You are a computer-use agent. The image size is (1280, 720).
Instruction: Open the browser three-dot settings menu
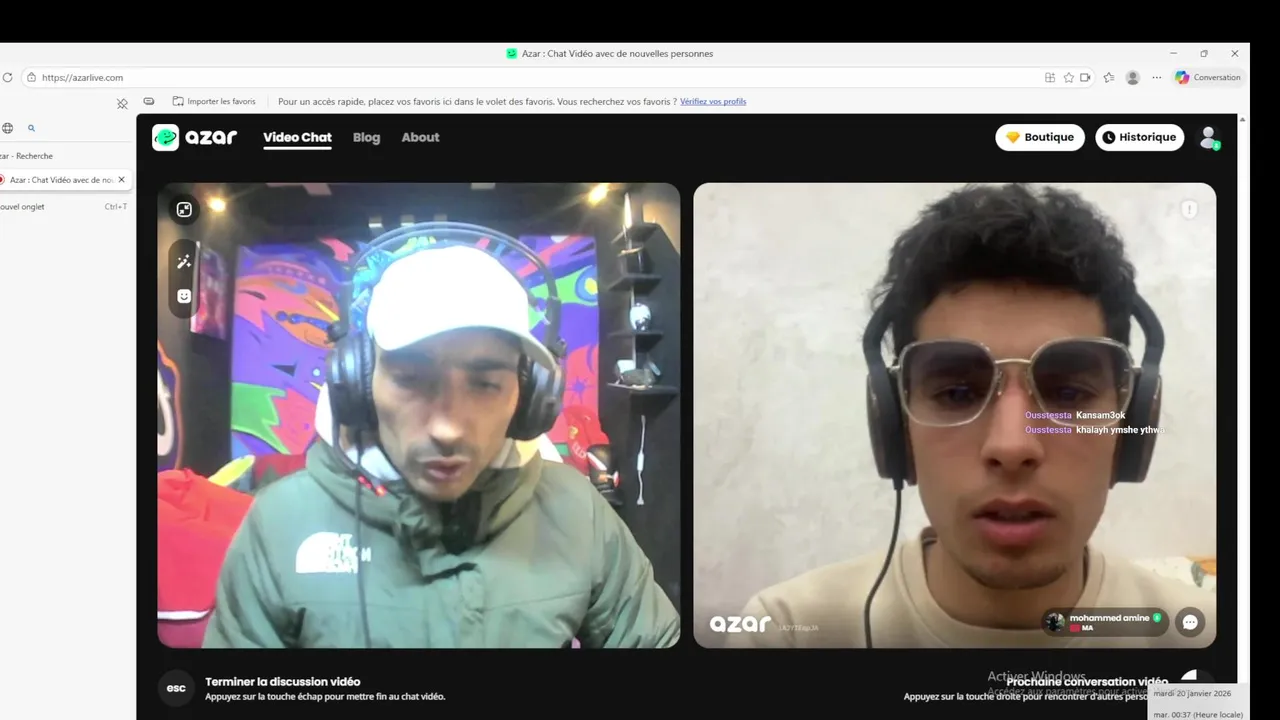click(1157, 77)
